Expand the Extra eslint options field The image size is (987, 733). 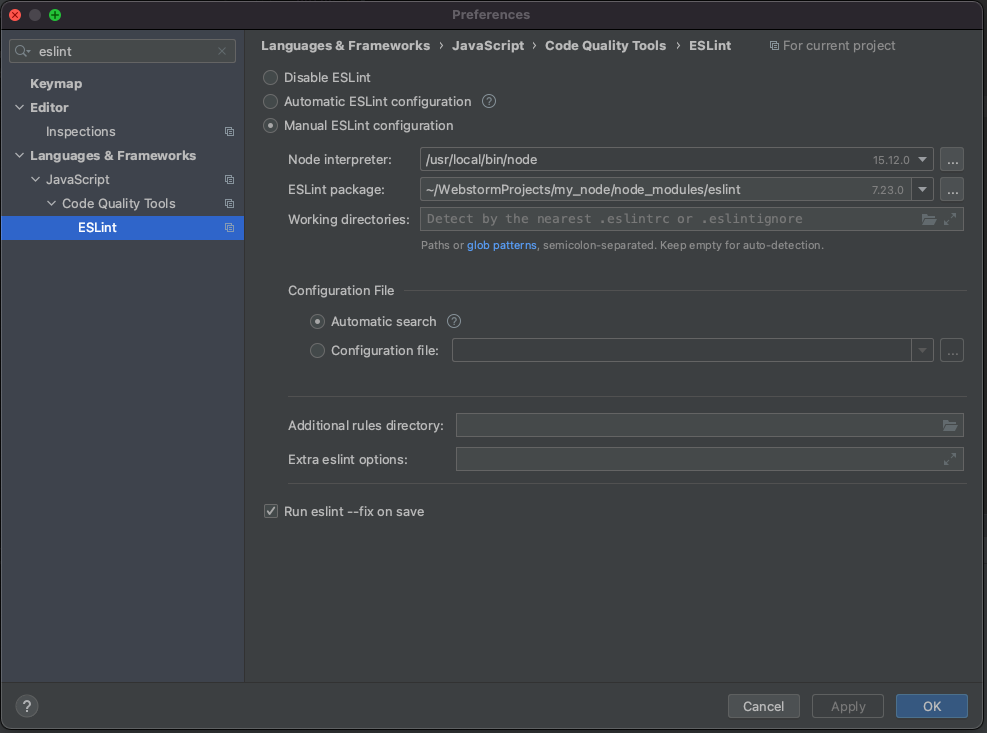click(950, 460)
